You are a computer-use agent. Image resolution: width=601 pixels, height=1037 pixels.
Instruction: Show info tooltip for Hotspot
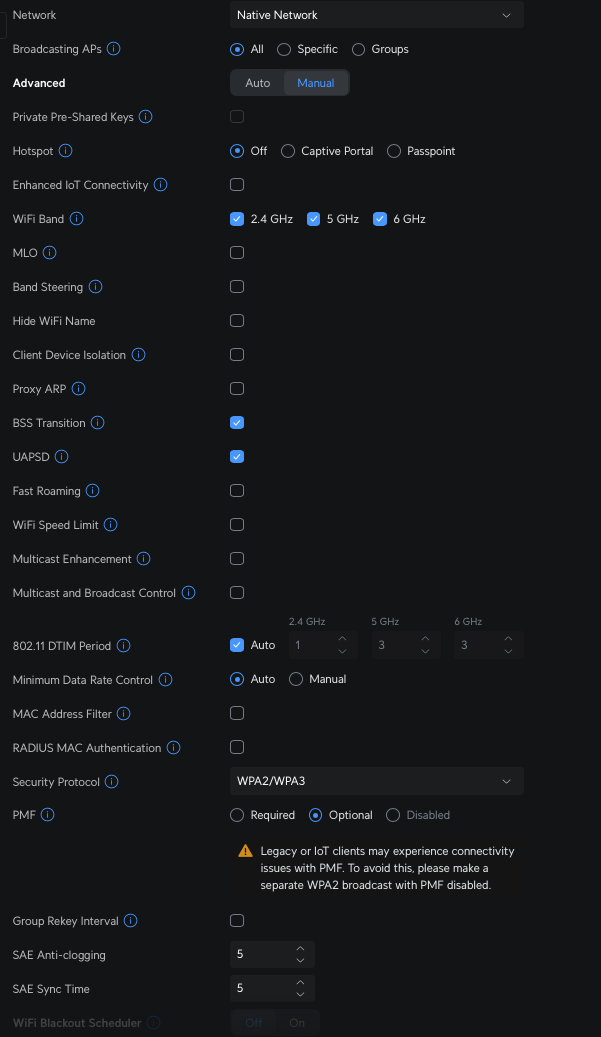click(65, 151)
